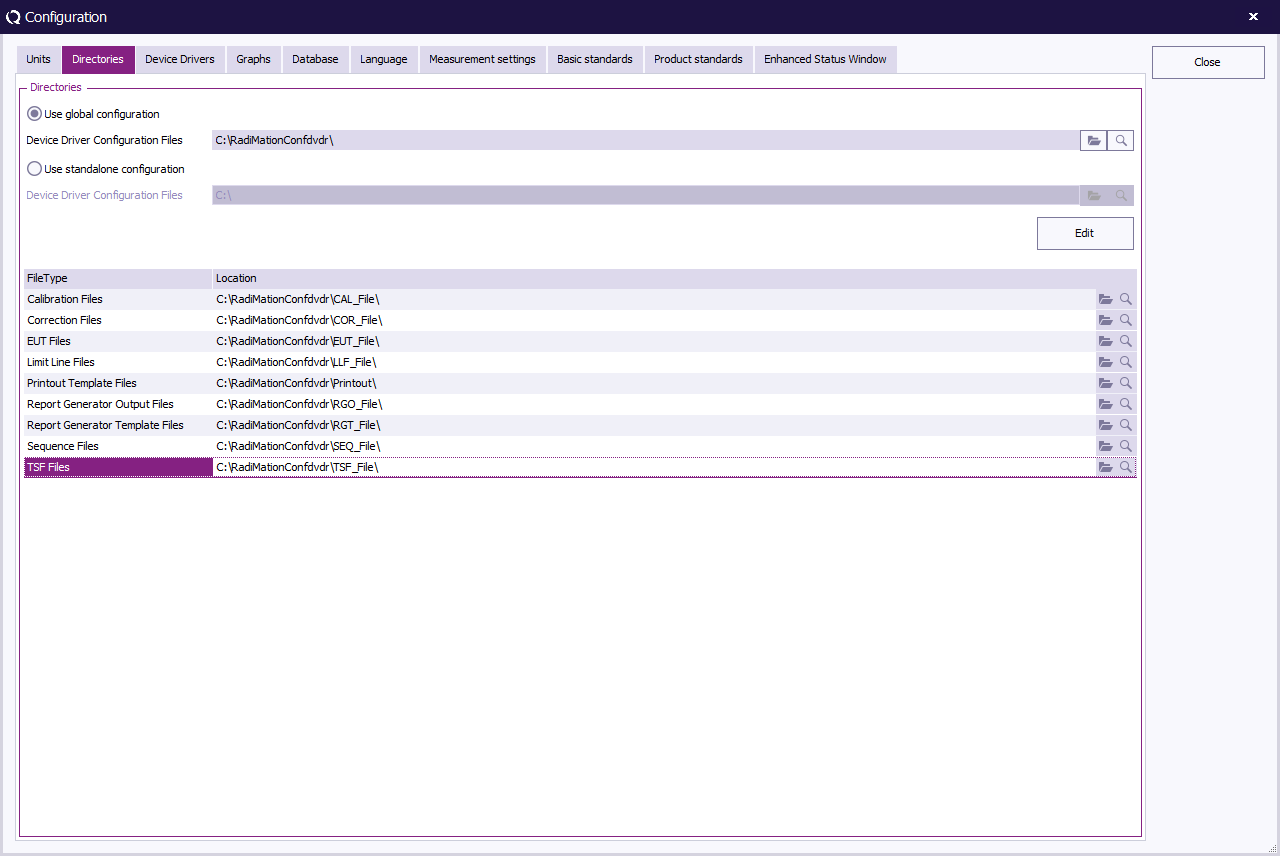The width and height of the screenshot is (1280, 856).
Task: Browse for the global Device Driver Configuration folder
Action: [x=1094, y=141]
